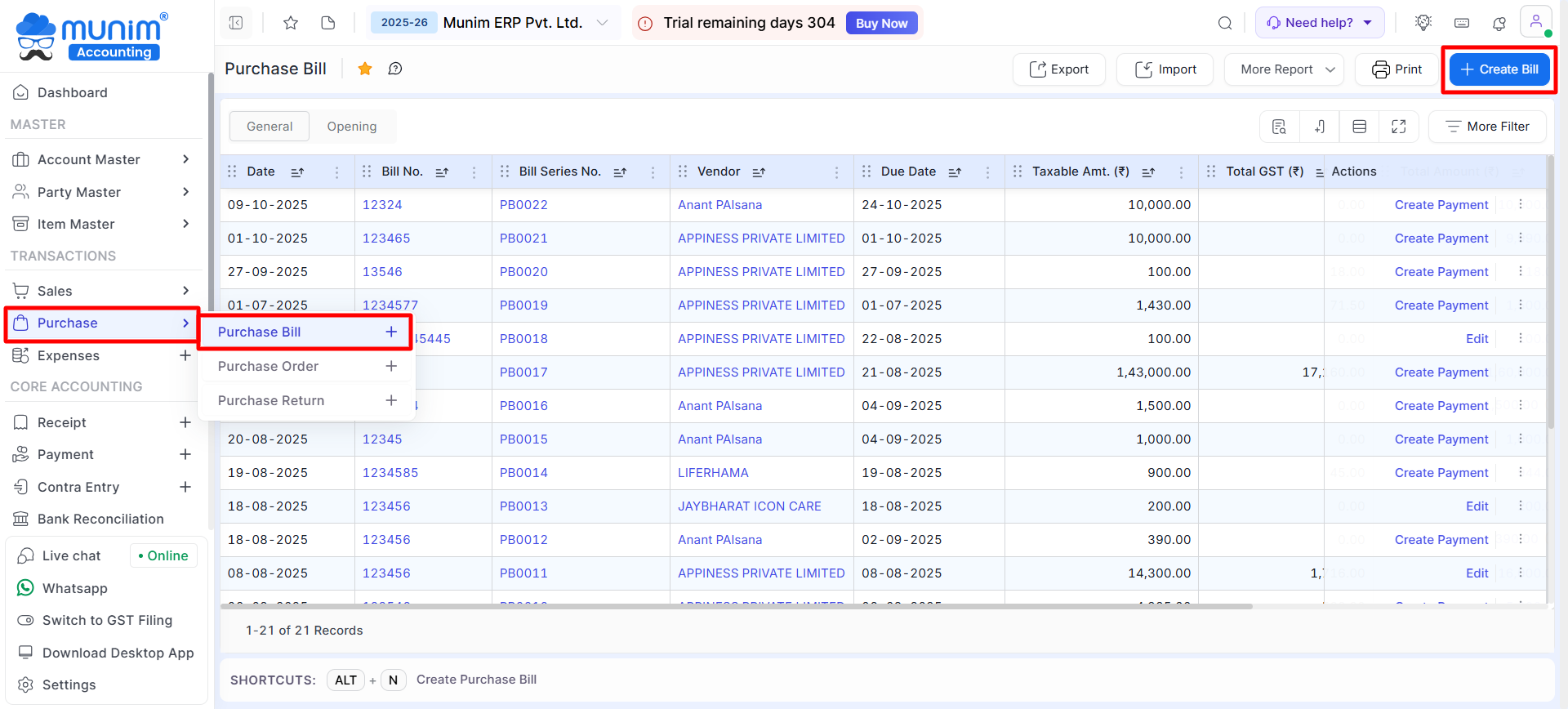Viewport: 1568px width, 709px height.
Task: Open the keyboard shortcuts icon
Action: (1462, 23)
